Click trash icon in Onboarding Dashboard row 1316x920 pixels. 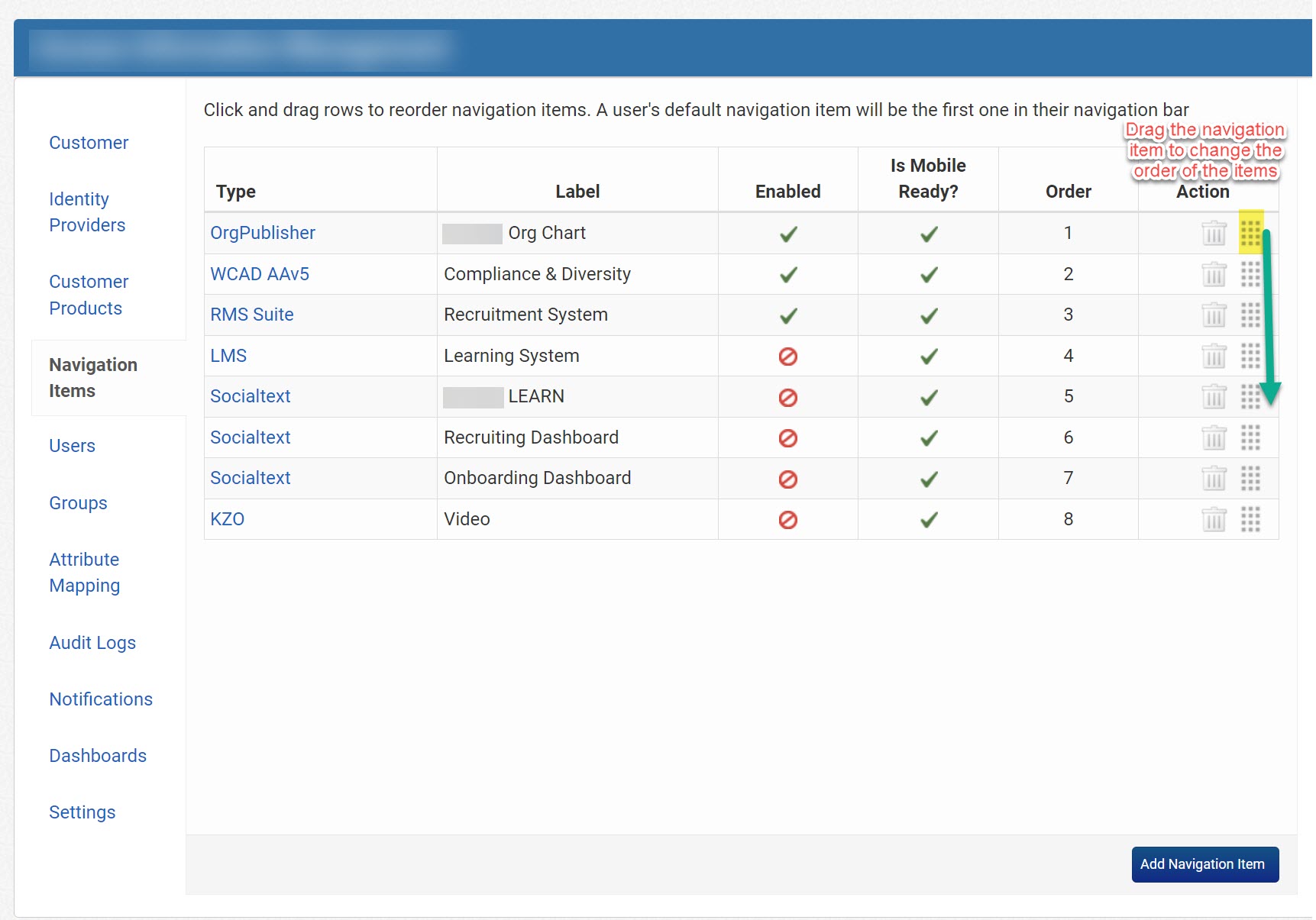coord(1214,478)
